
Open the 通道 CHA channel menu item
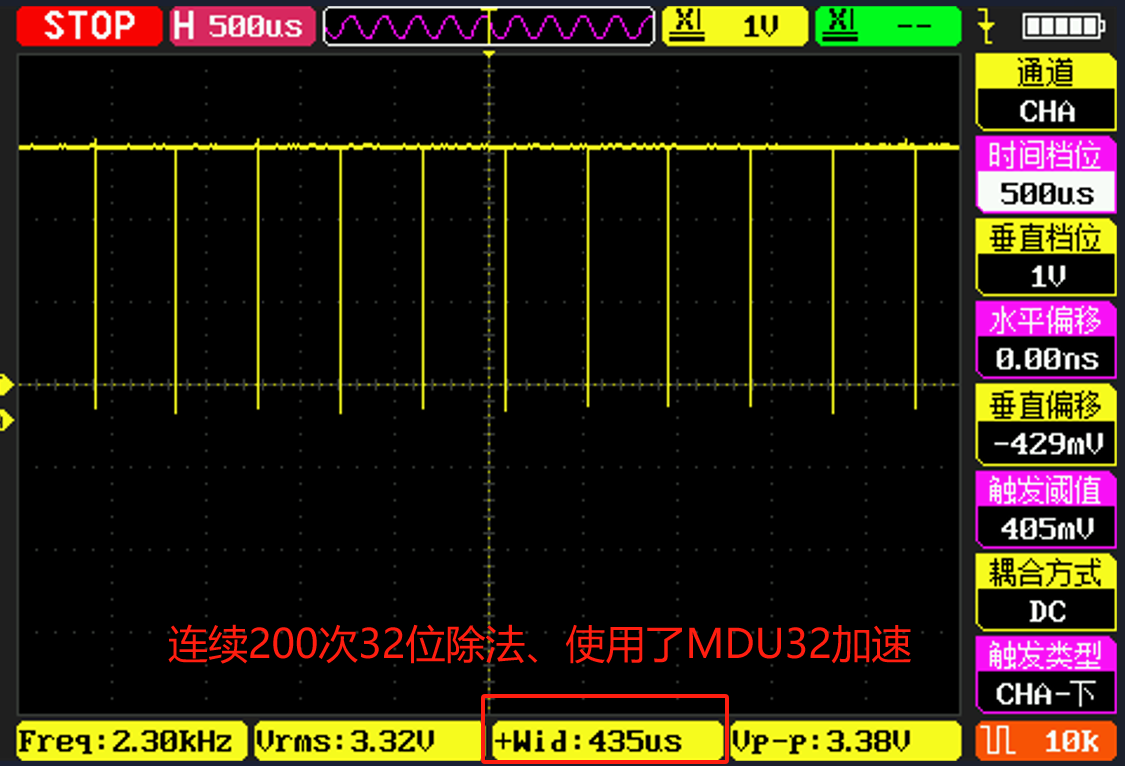pos(1045,93)
